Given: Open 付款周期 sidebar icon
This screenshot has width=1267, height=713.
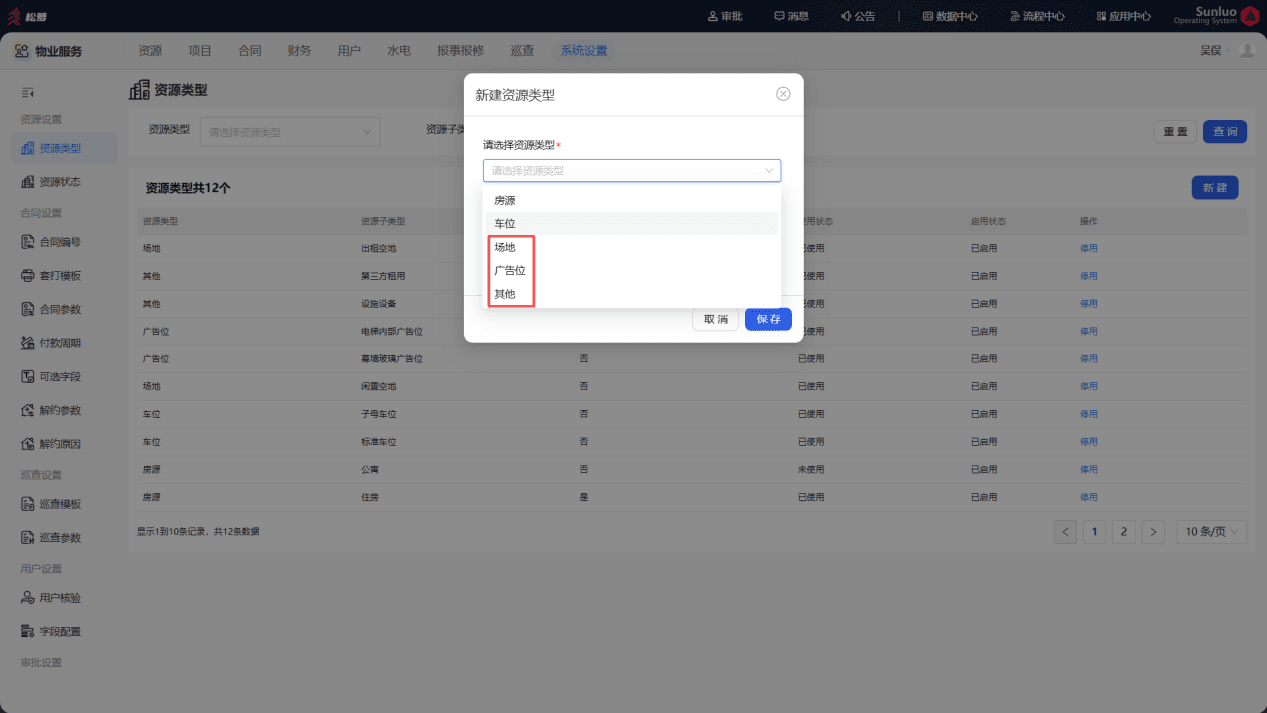Looking at the screenshot, I should [28, 343].
